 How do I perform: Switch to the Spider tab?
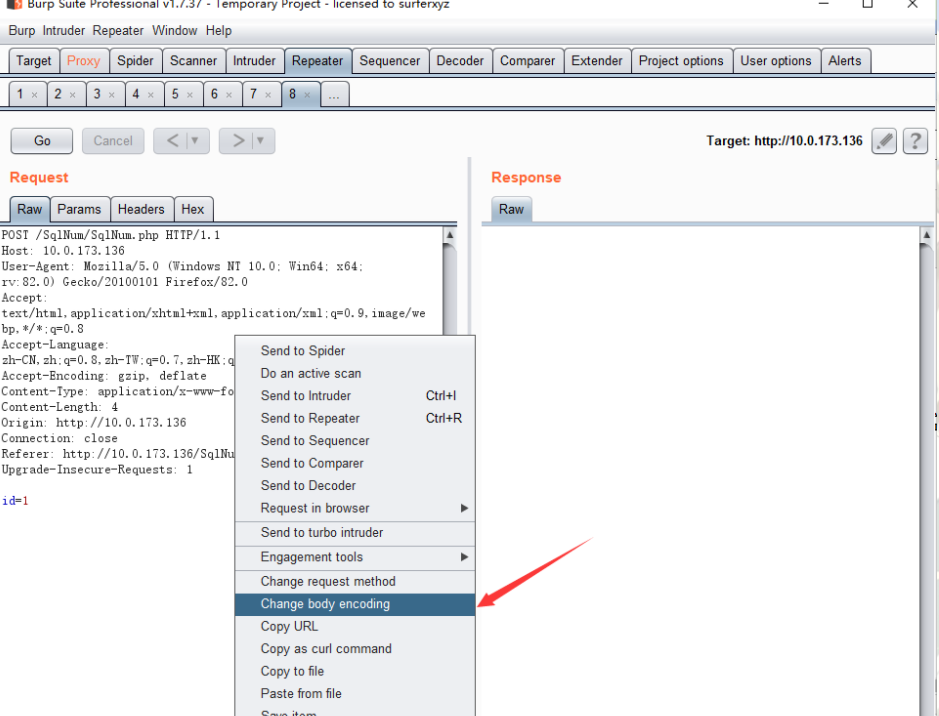135,61
